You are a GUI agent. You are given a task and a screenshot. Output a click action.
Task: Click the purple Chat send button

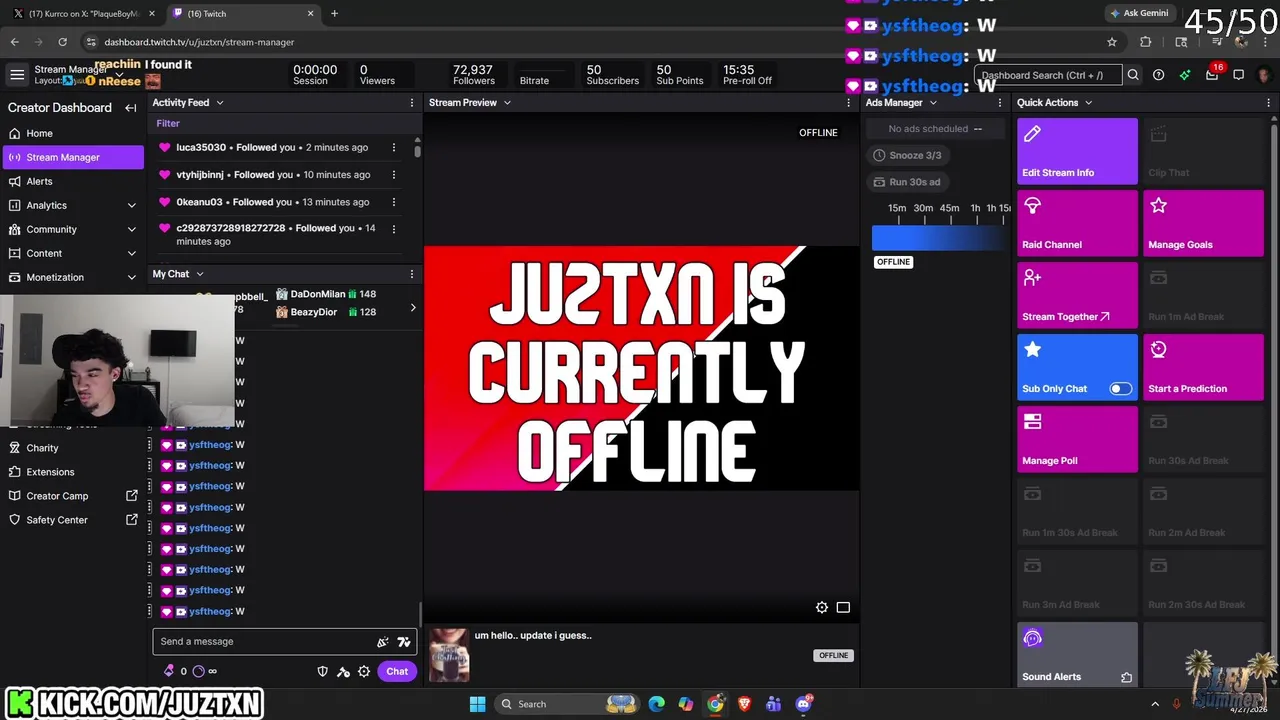coord(397,672)
